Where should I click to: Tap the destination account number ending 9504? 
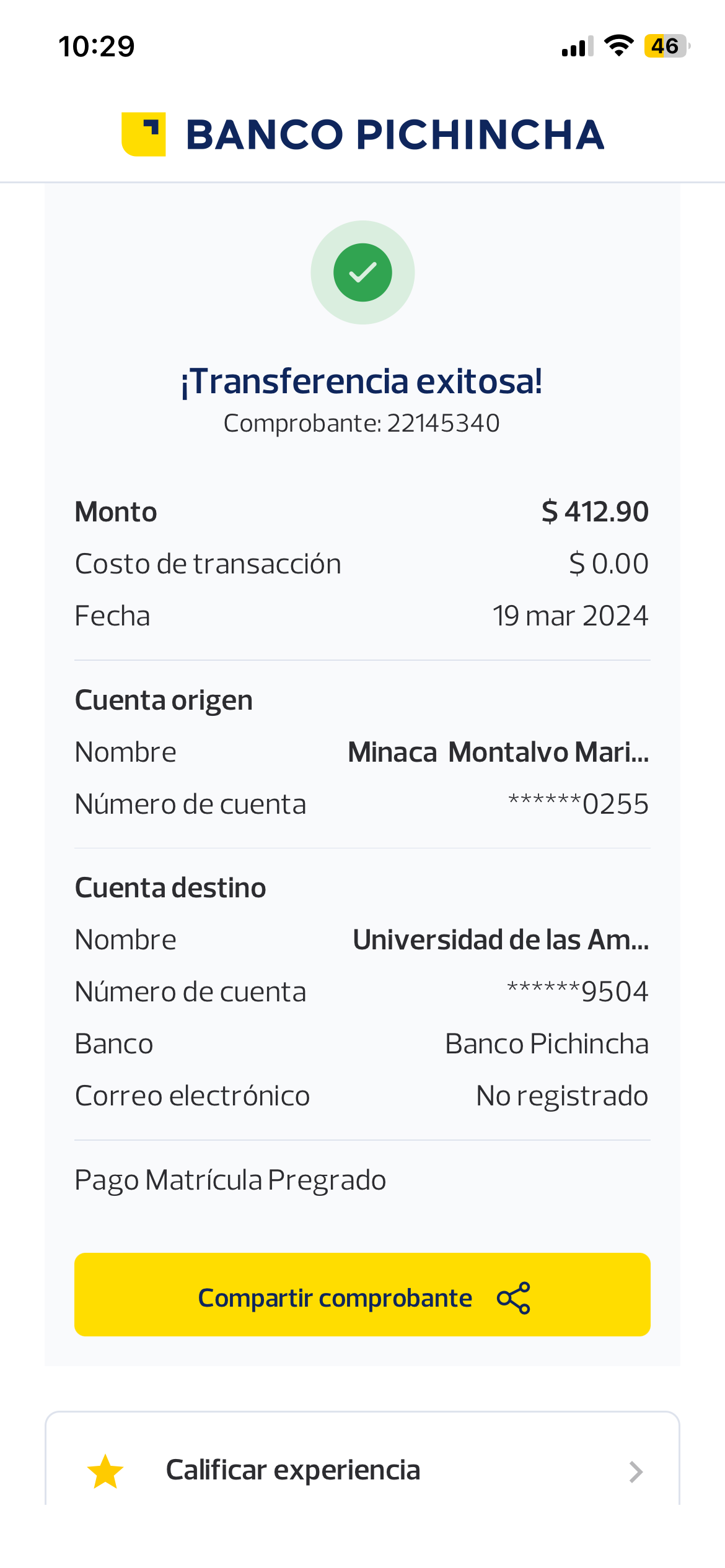[x=578, y=992]
